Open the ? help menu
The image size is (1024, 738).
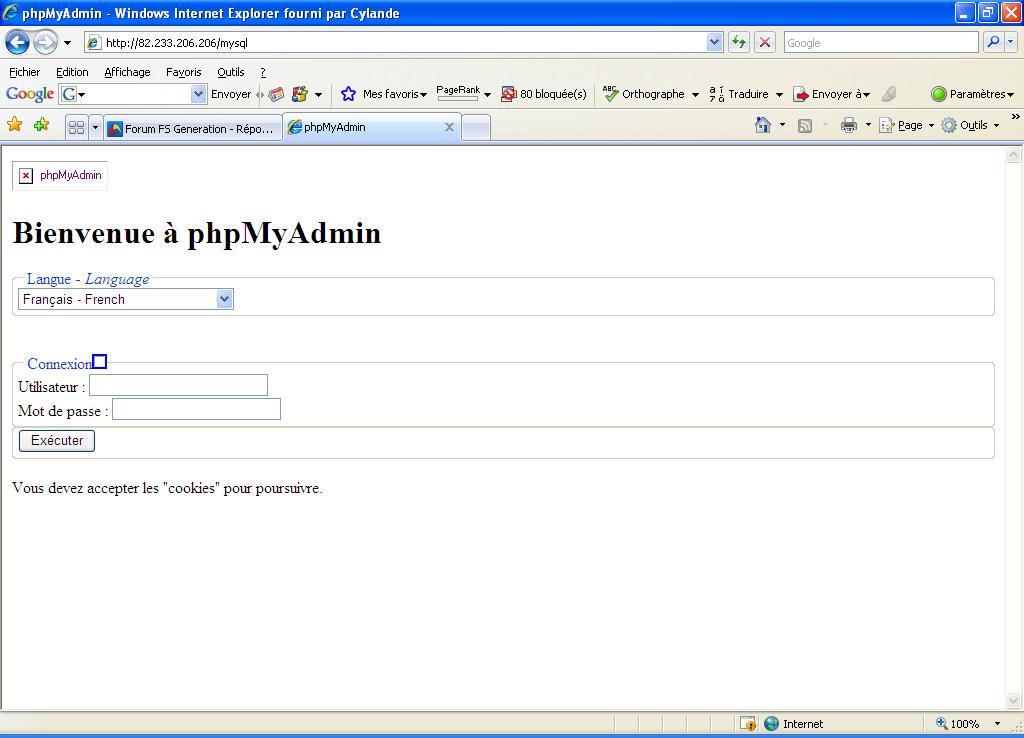tap(263, 72)
